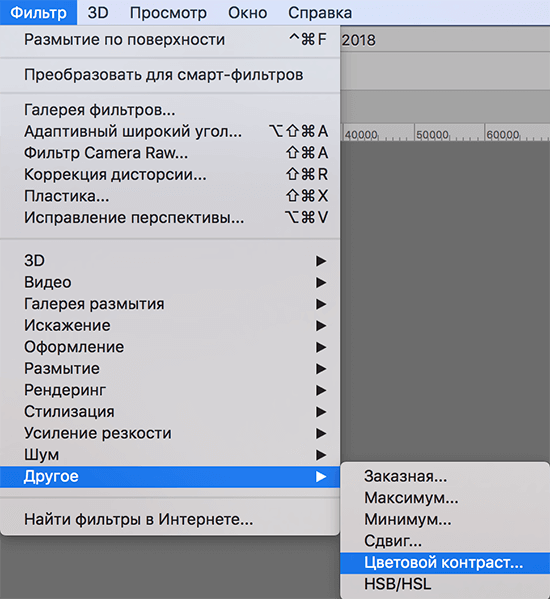Select Найти фильтры в Интернете...
Screen dimensions: 550x599
[170, 520]
